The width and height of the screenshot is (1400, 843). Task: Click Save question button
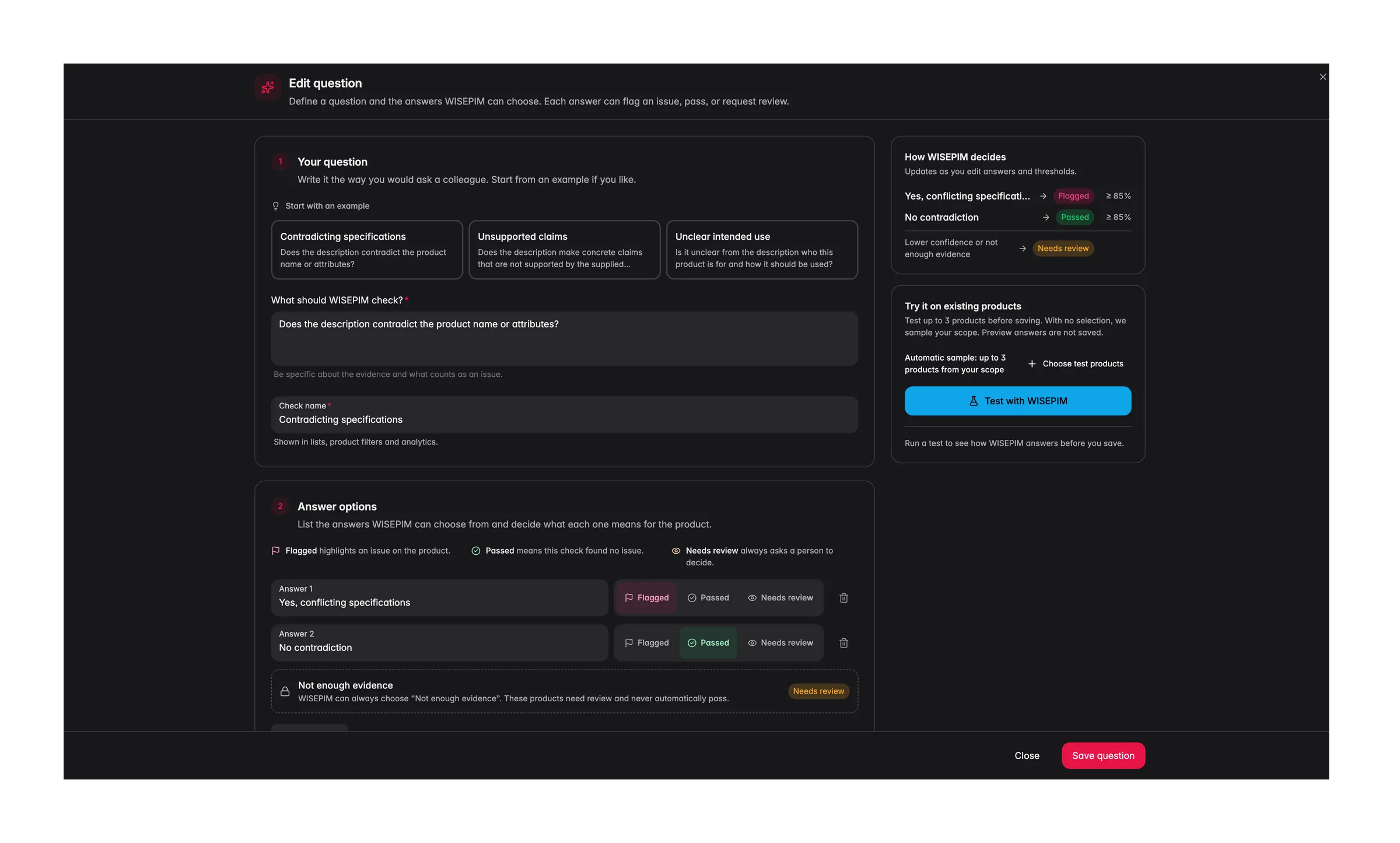pos(1103,755)
